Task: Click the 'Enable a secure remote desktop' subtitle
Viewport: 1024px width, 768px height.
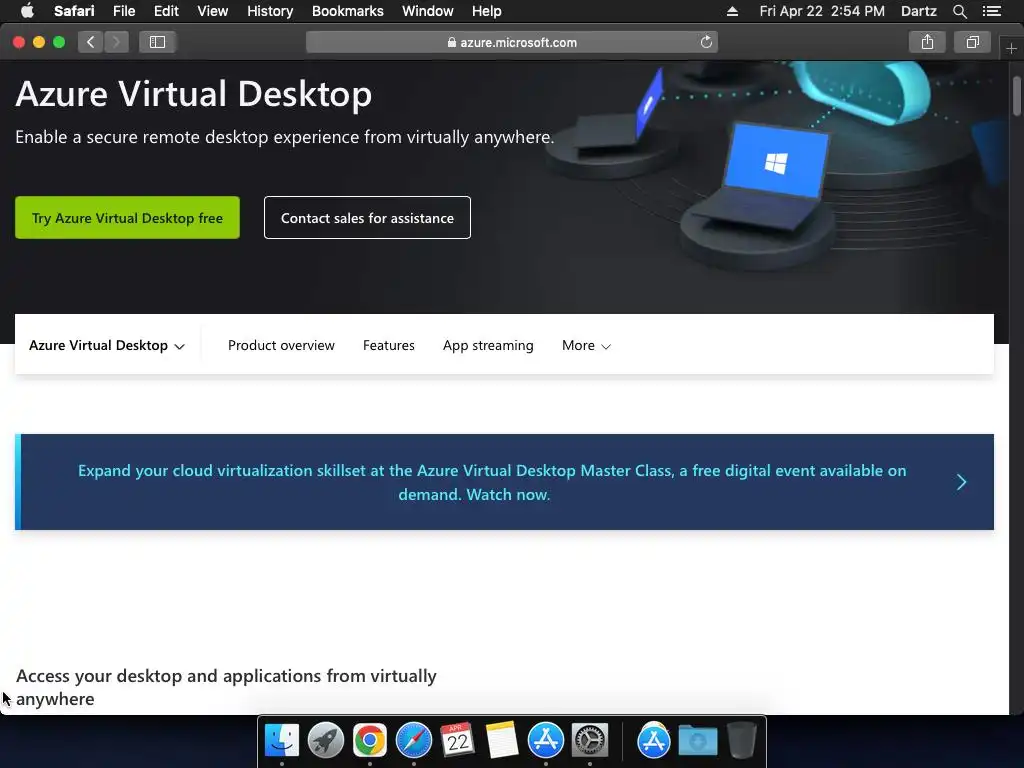Action: (x=285, y=137)
